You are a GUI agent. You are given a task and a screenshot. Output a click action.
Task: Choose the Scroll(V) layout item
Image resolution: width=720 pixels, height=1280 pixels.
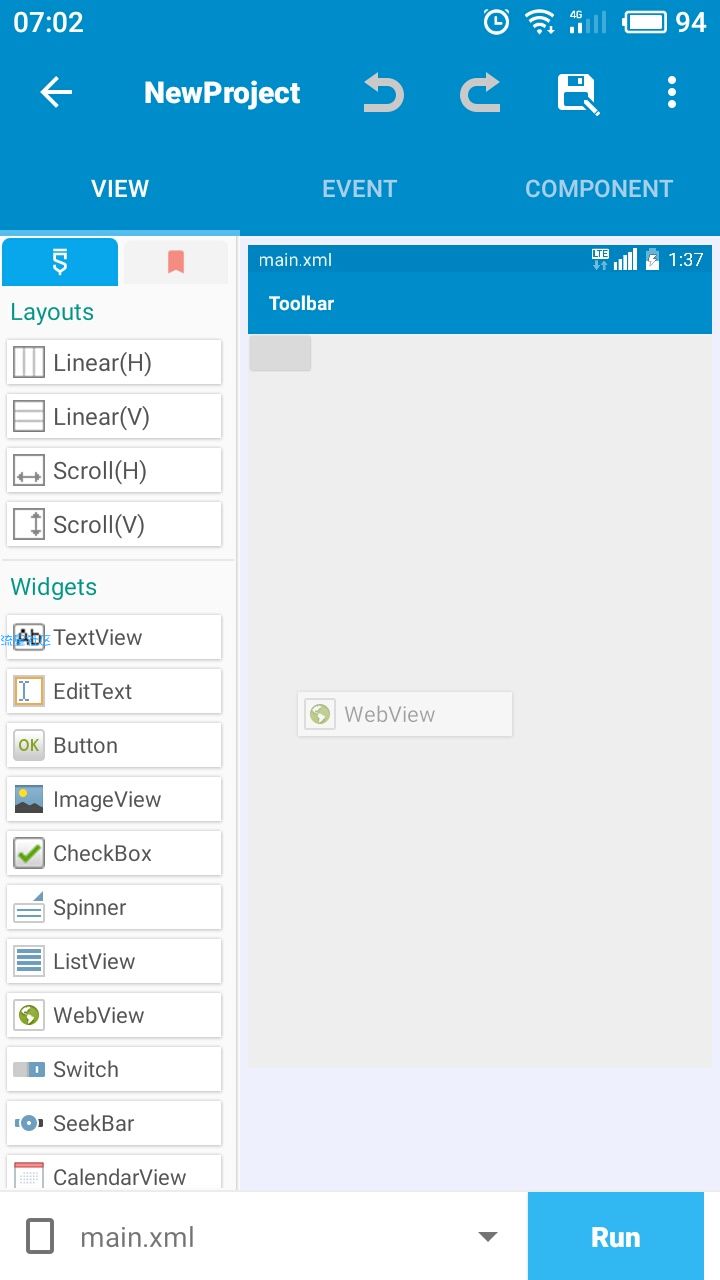click(x=114, y=524)
